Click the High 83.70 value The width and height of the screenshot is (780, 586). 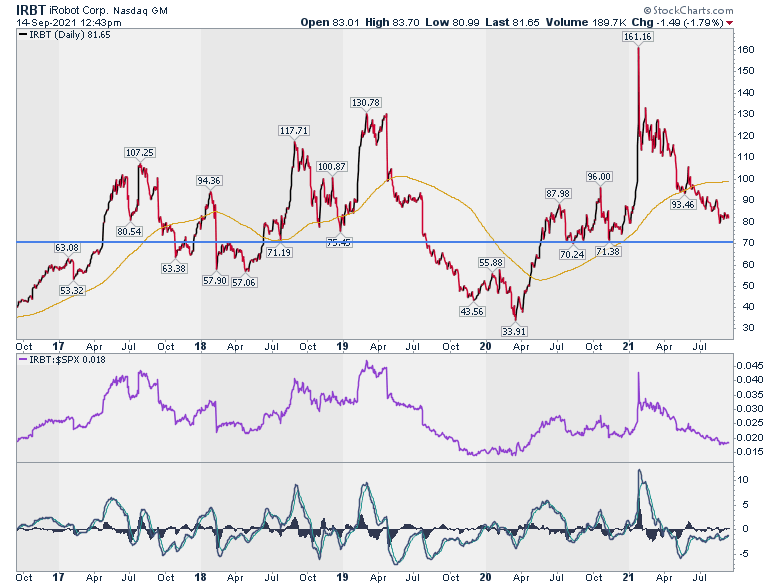coord(392,22)
